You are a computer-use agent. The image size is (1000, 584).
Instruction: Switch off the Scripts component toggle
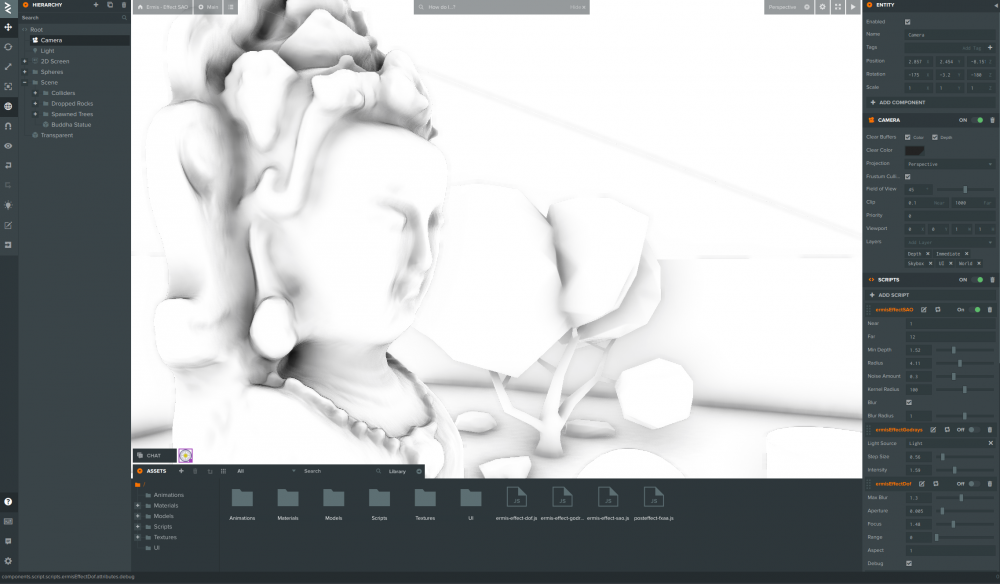coord(977,280)
